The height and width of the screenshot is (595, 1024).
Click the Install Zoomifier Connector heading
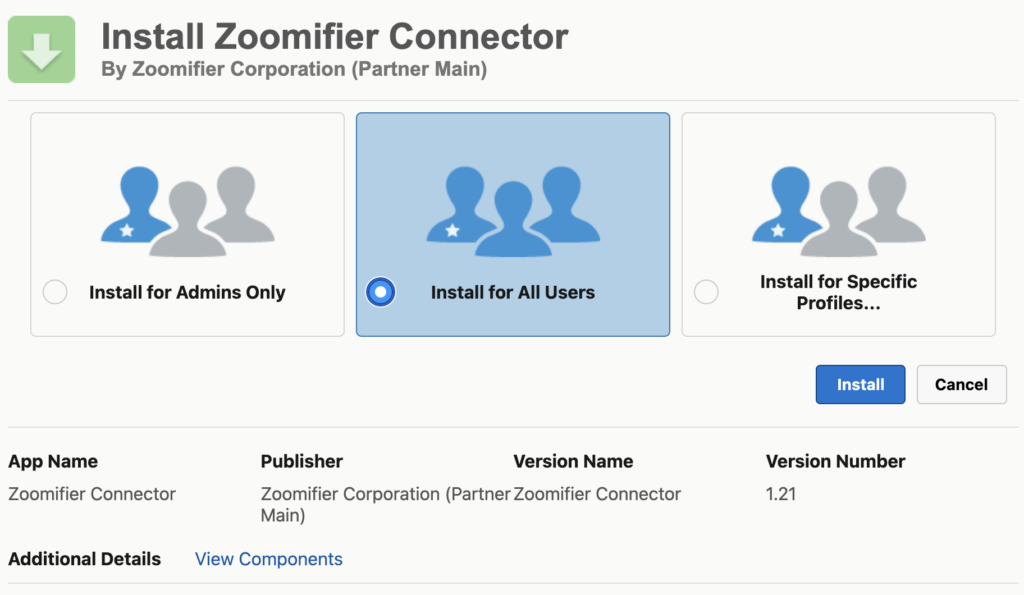pos(334,37)
